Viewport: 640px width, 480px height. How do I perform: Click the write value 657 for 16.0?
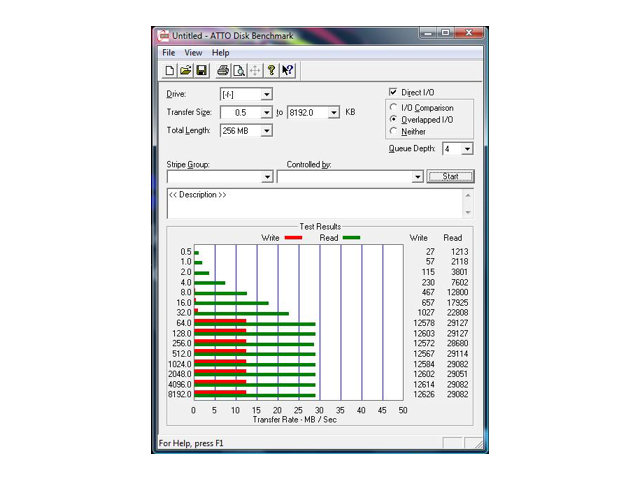click(428, 302)
